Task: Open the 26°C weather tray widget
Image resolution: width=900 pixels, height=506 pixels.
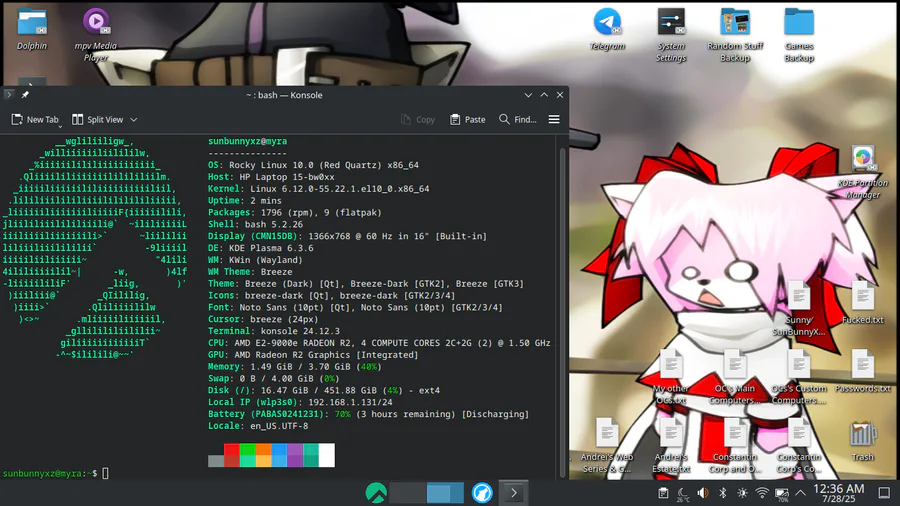Action: pyautogui.click(x=683, y=493)
